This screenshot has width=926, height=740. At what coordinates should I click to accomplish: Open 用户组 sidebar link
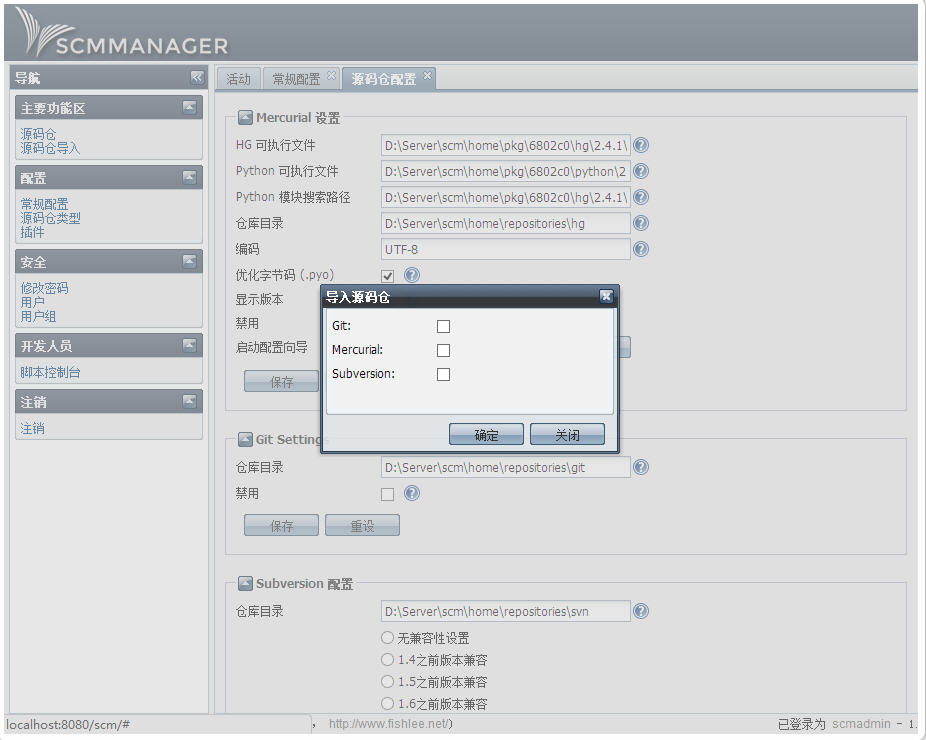tap(38, 316)
